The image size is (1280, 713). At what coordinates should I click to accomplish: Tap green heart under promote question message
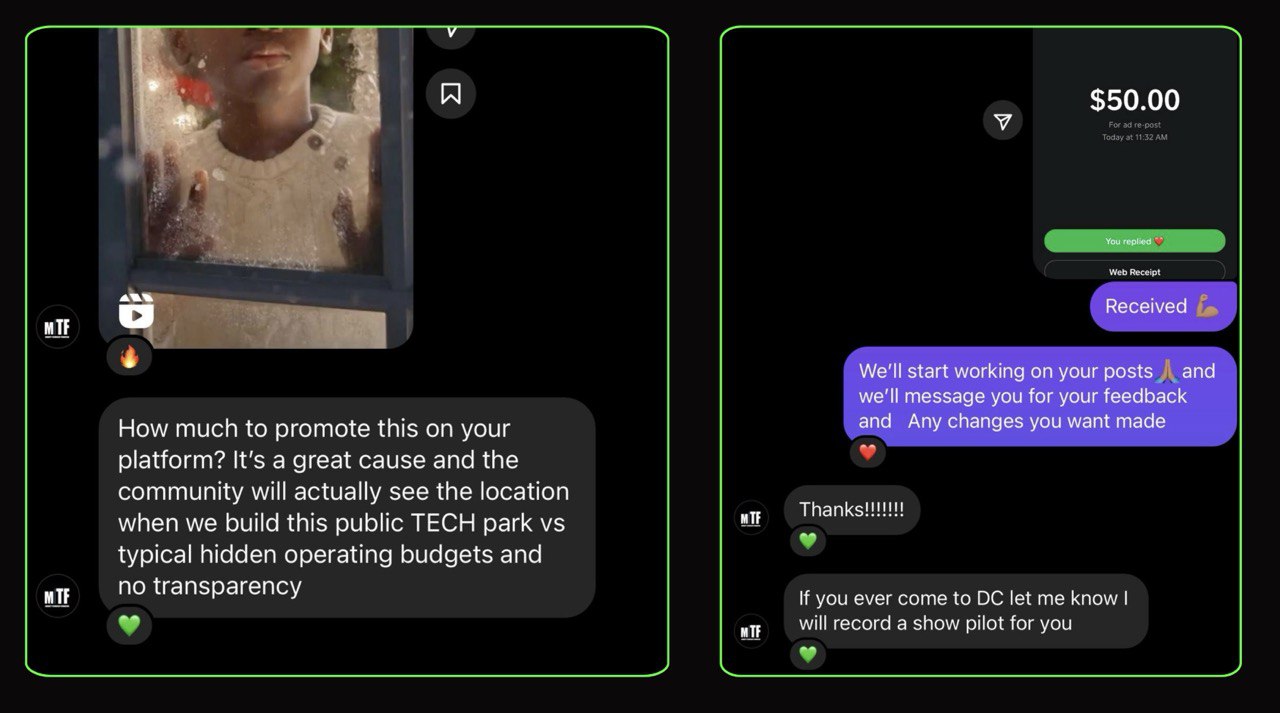[130, 625]
